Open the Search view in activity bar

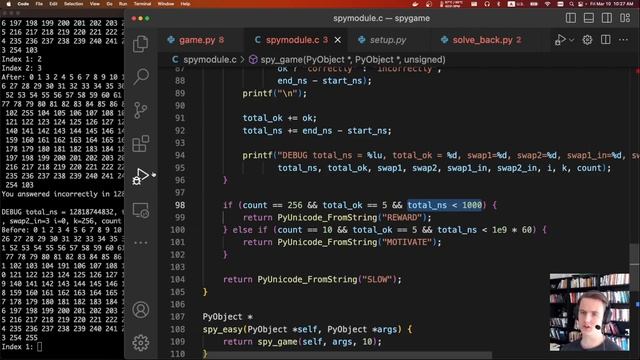pyautogui.click(x=140, y=76)
